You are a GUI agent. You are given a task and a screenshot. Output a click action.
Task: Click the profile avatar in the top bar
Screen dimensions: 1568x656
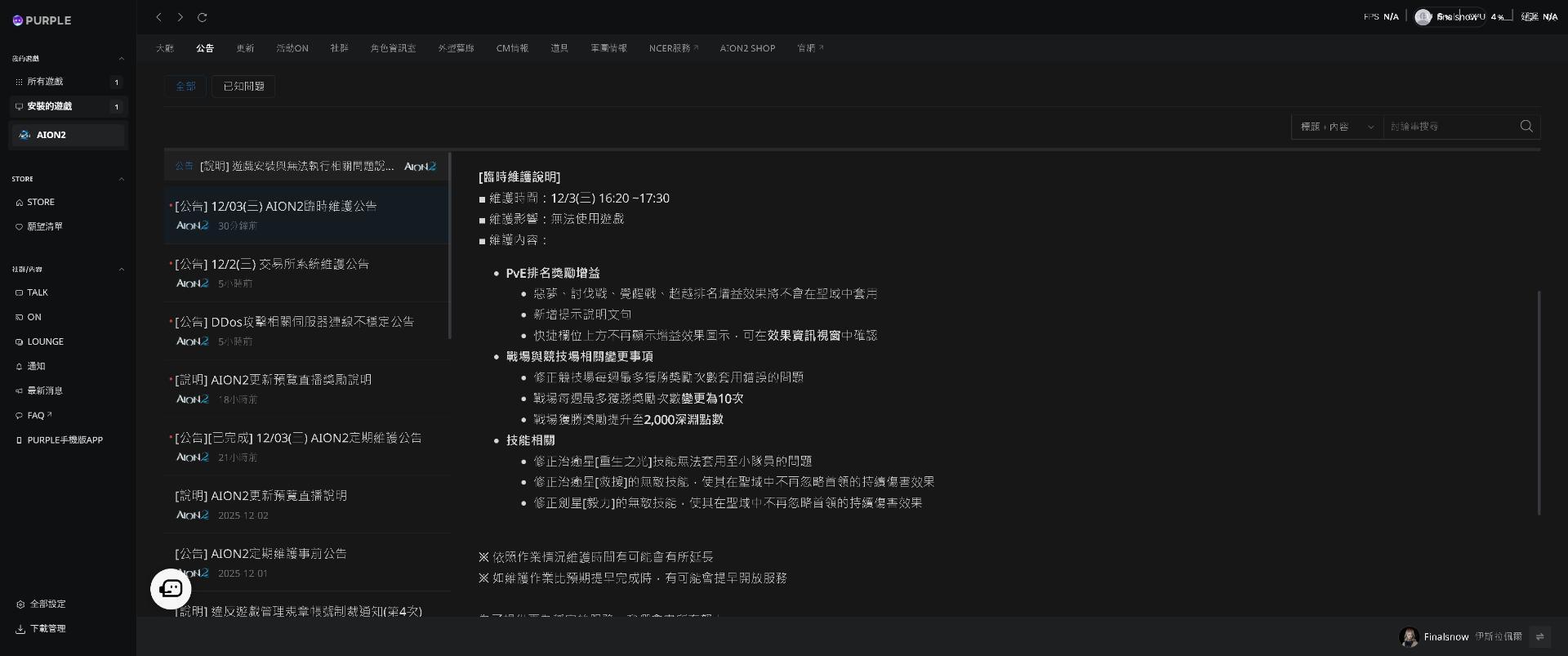(1423, 17)
